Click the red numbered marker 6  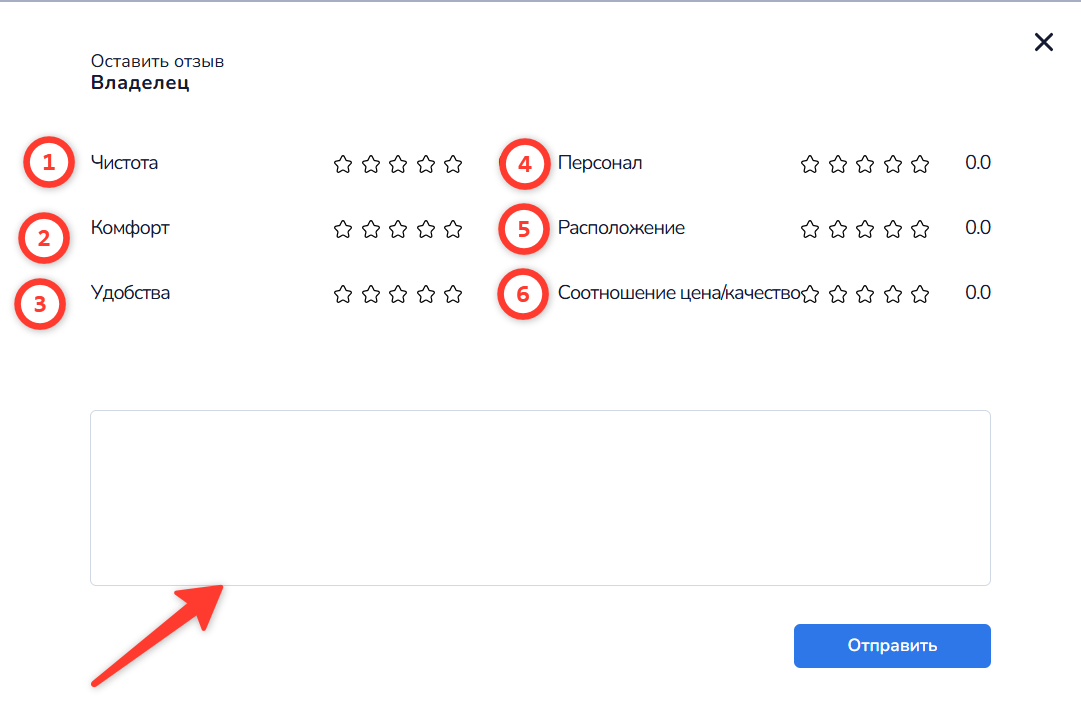tap(523, 294)
